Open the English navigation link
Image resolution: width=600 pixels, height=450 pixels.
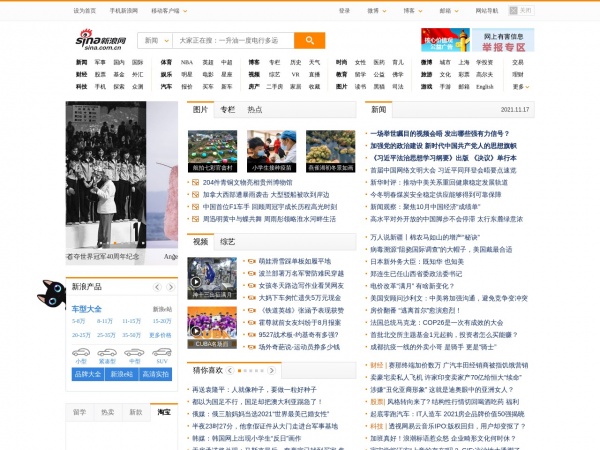coord(485,87)
